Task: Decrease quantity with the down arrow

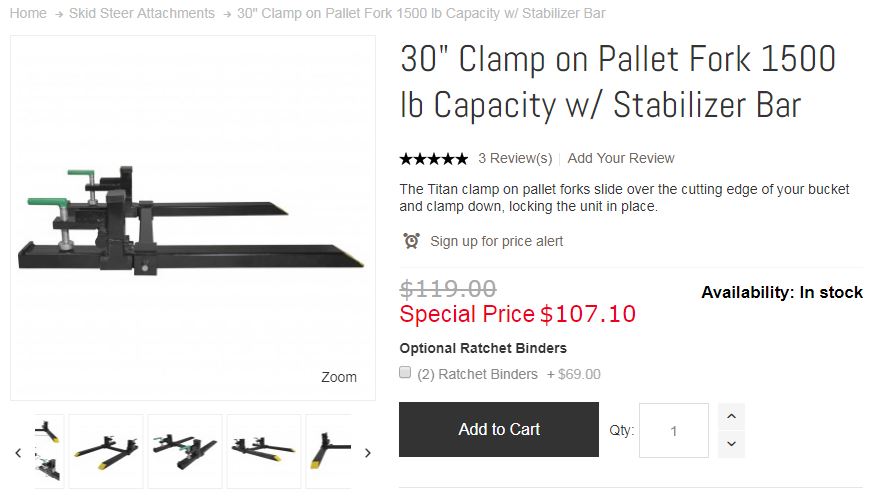Action: coord(731,444)
